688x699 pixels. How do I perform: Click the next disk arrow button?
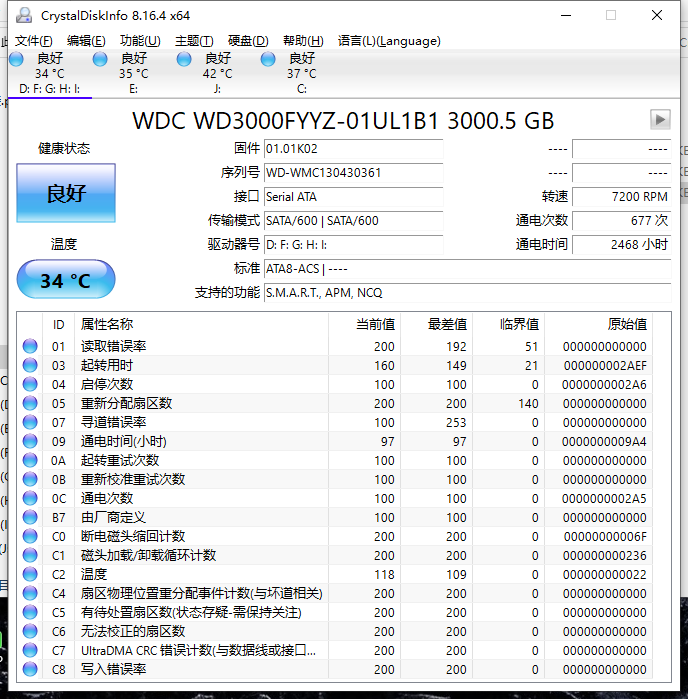[x=660, y=119]
